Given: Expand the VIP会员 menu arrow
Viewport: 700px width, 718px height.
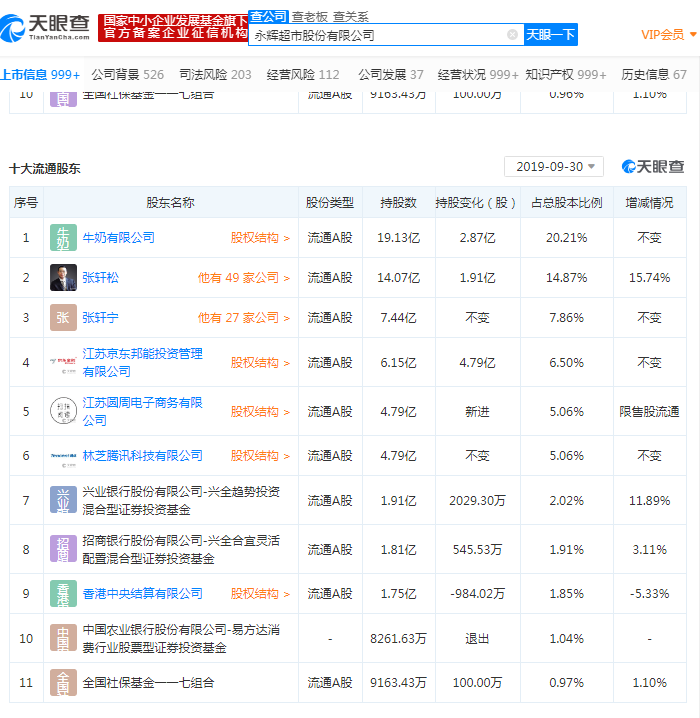Looking at the screenshot, I should [693, 34].
